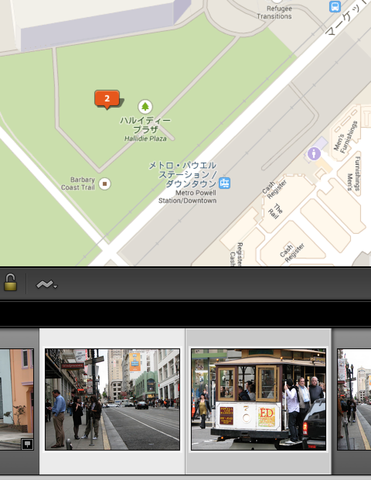The image size is (371, 480).
Task: Click the Hallidie Plaza park tree icon
Action: point(145,107)
